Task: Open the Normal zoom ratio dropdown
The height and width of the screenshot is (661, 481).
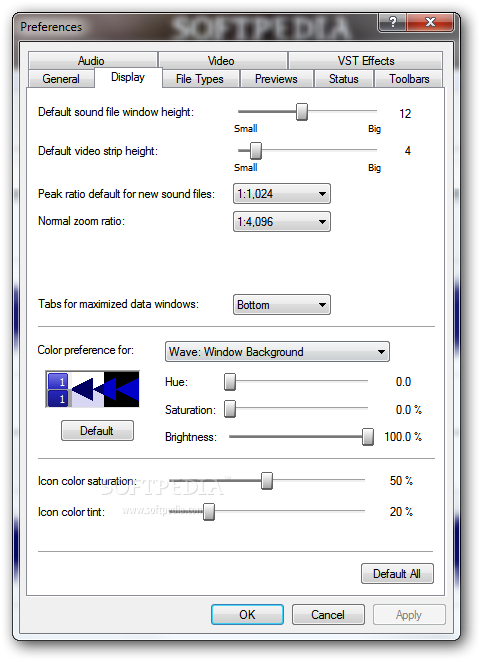Action: coord(282,222)
